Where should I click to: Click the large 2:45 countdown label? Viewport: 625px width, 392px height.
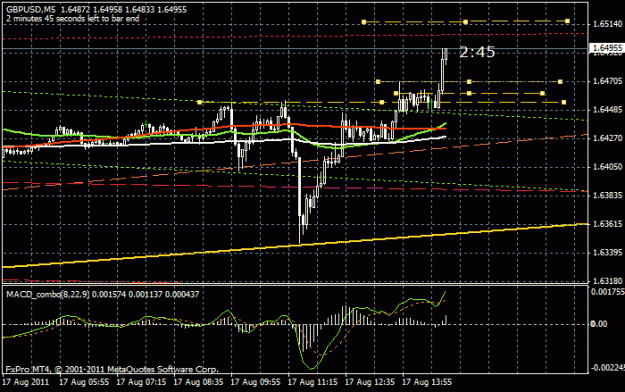[477, 52]
